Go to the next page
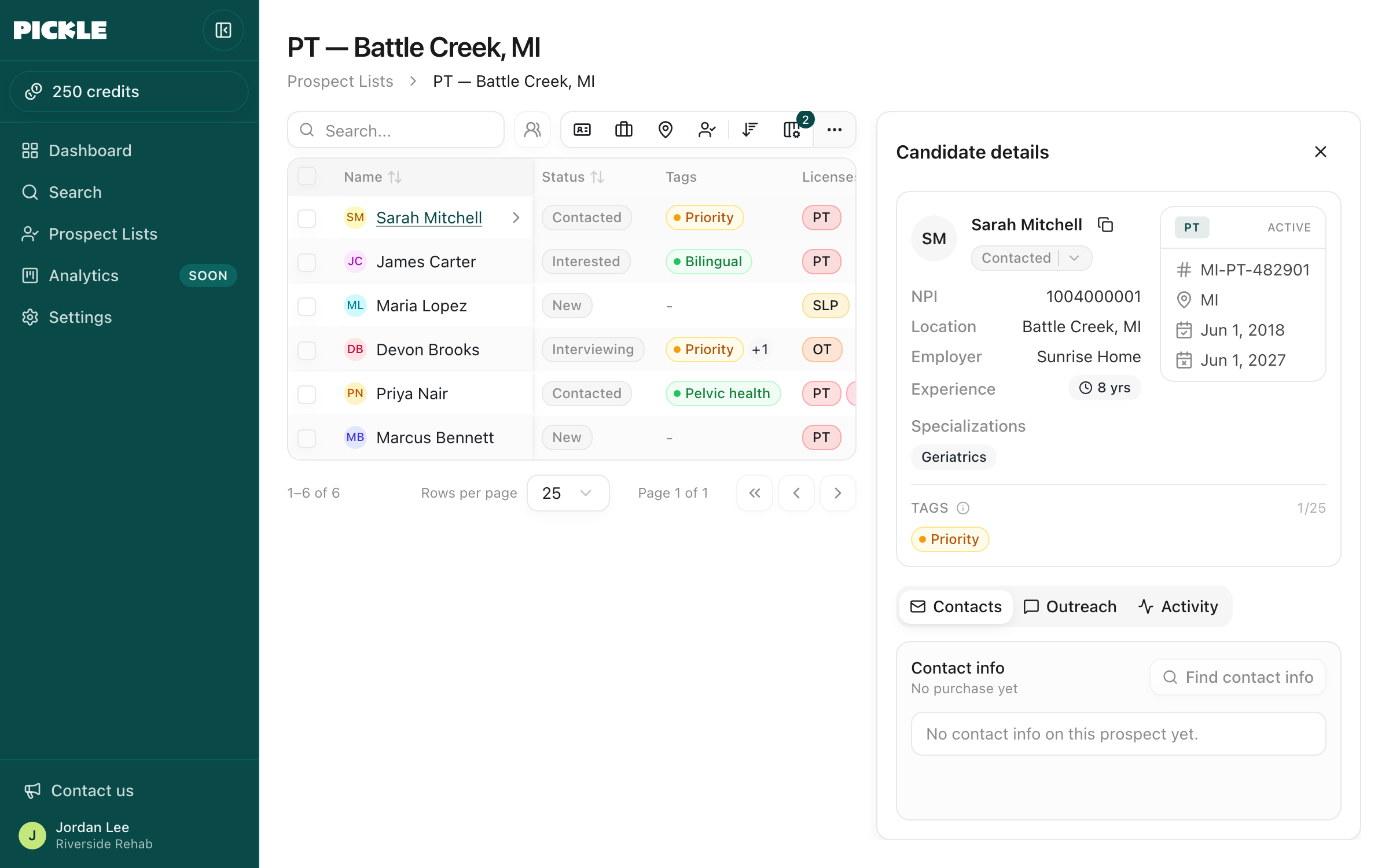1389x868 pixels. (837, 493)
